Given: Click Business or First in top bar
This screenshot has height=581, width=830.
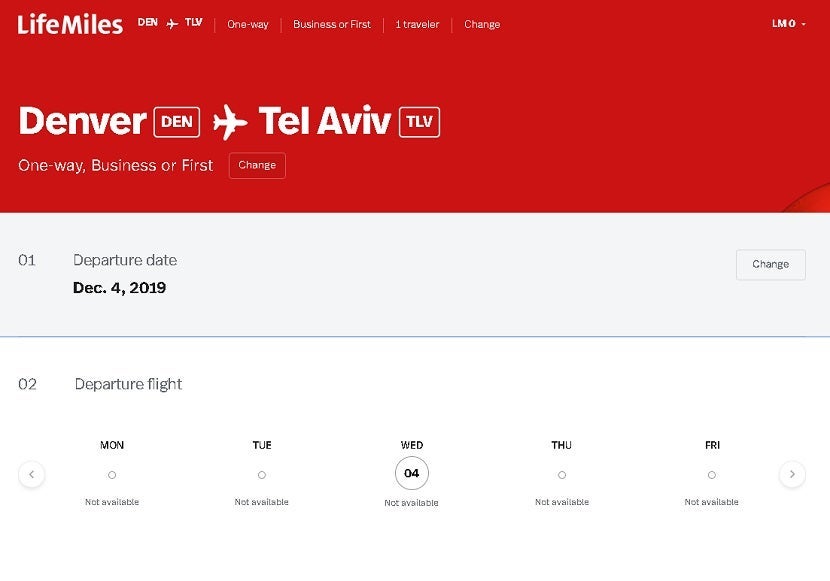Looking at the screenshot, I should [x=332, y=25].
